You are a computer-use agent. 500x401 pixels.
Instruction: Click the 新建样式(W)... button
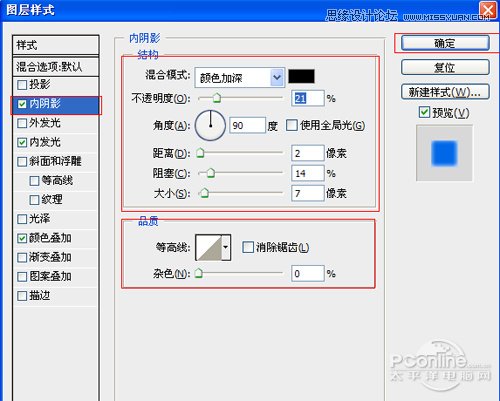tap(445, 92)
